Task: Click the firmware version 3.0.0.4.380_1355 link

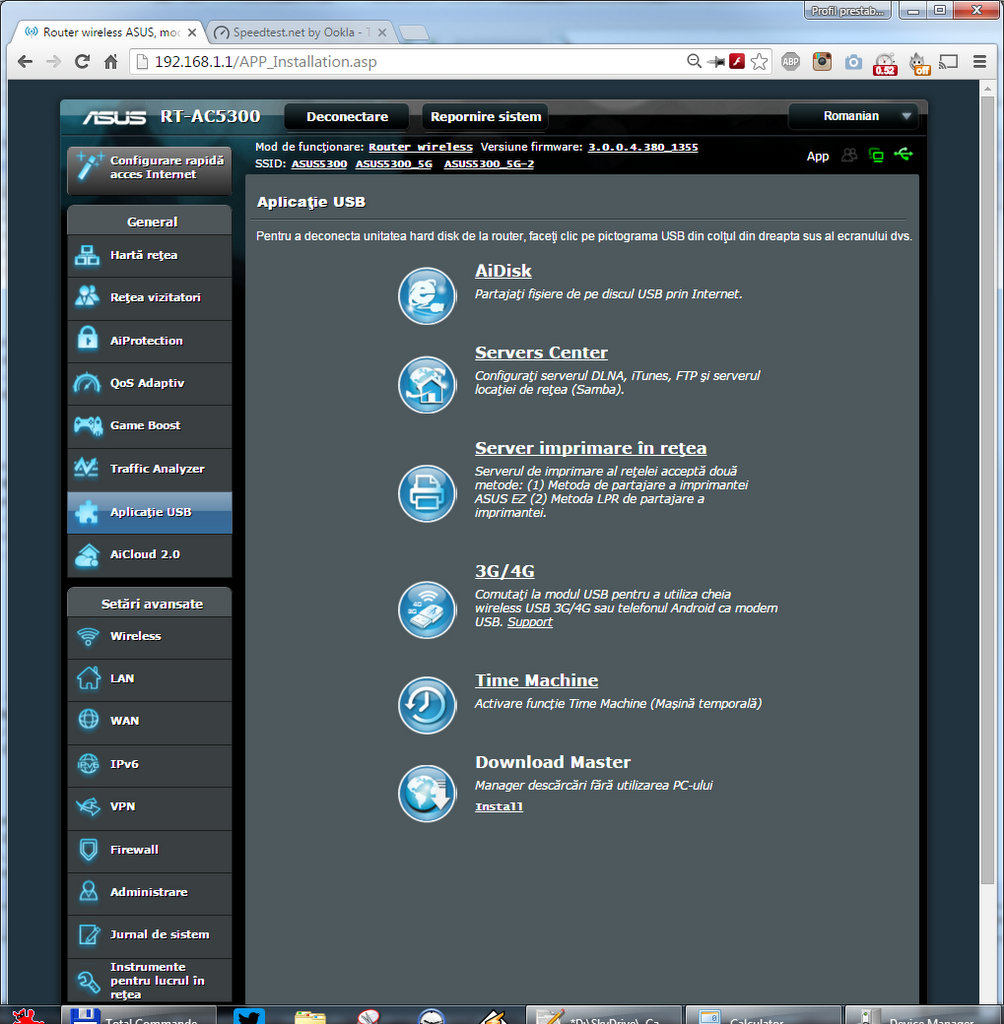Action: click(643, 148)
